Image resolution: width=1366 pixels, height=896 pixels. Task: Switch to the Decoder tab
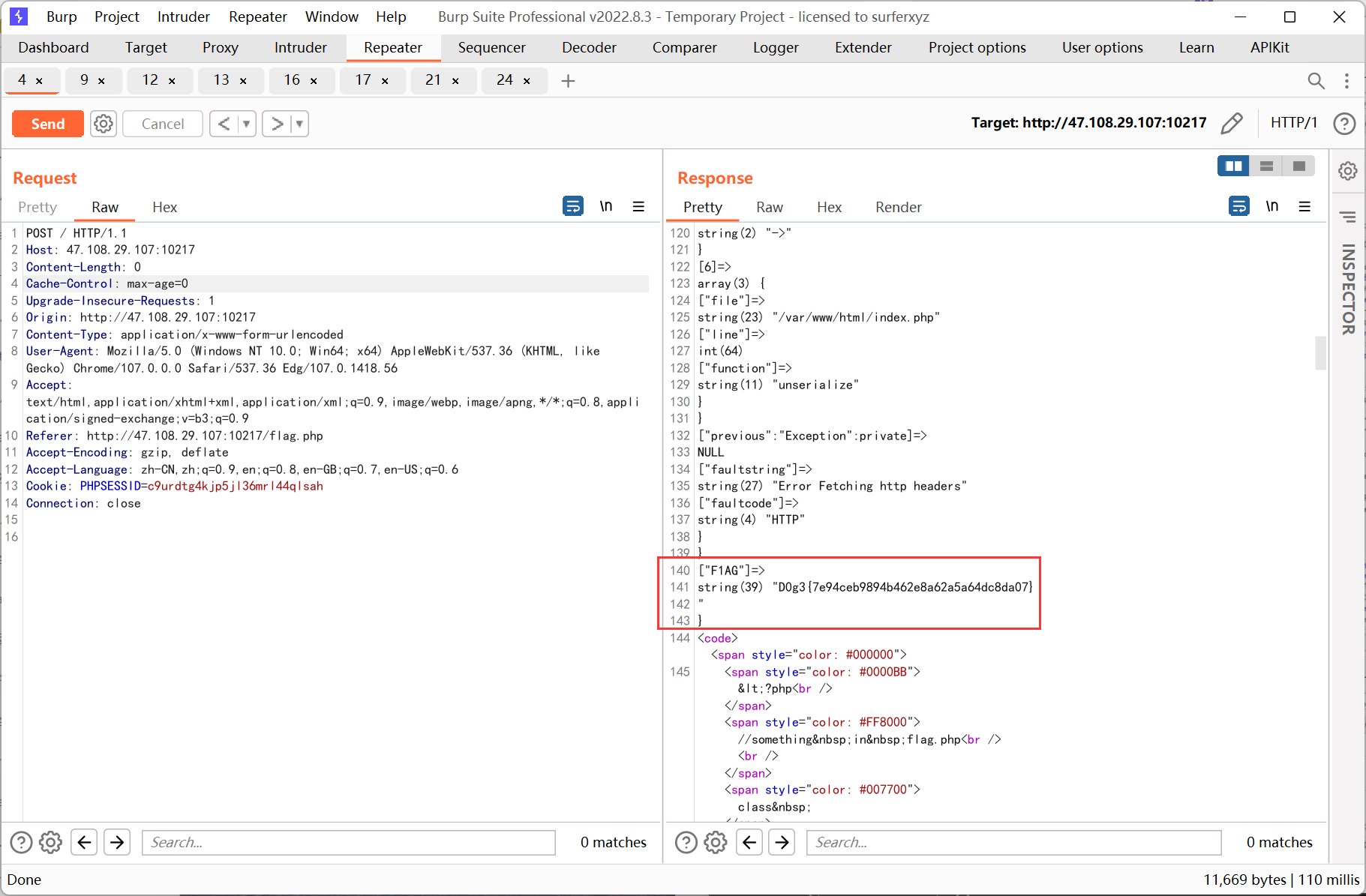click(589, 47)
